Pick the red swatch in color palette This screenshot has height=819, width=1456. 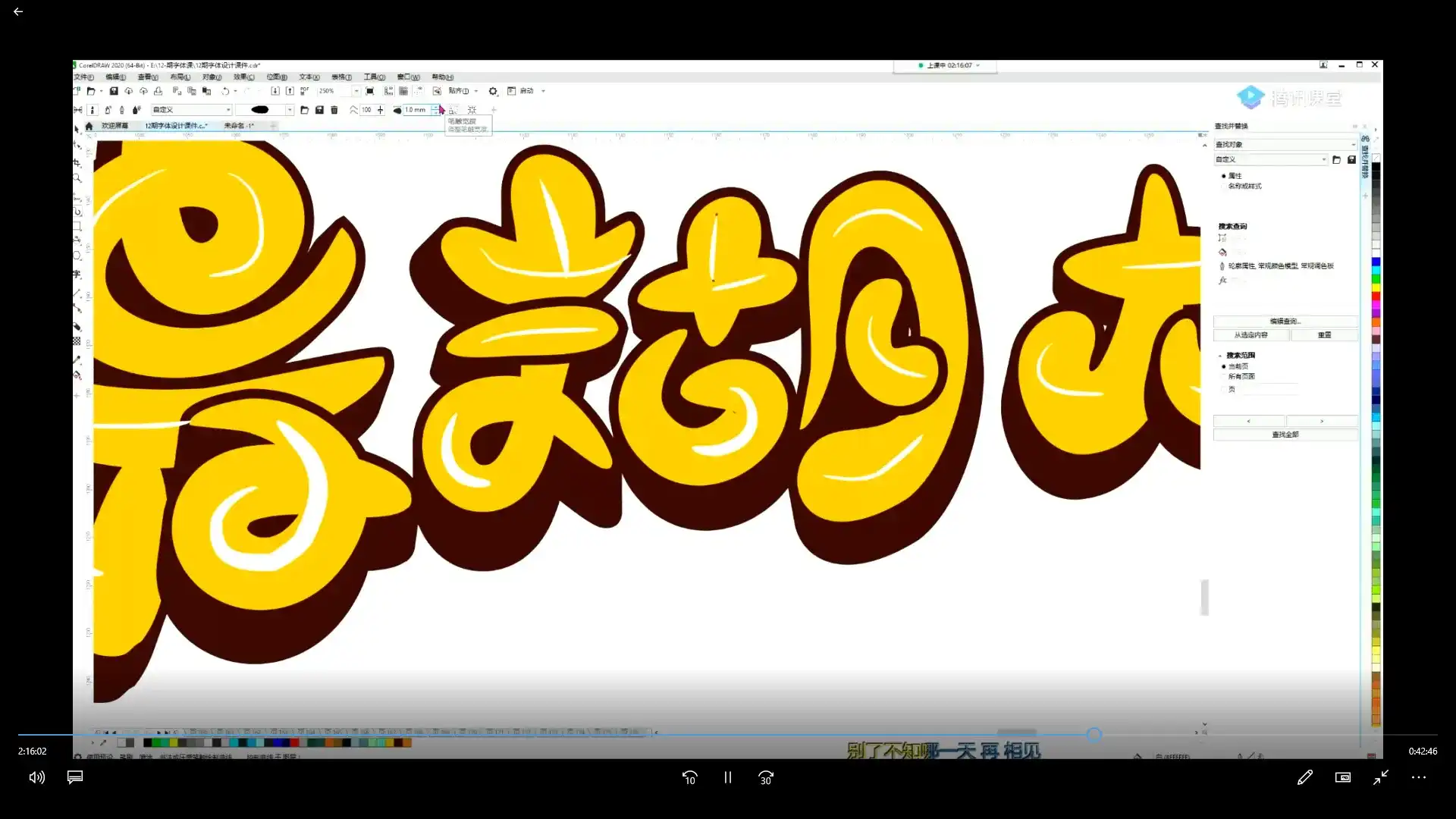(1376, 297)
